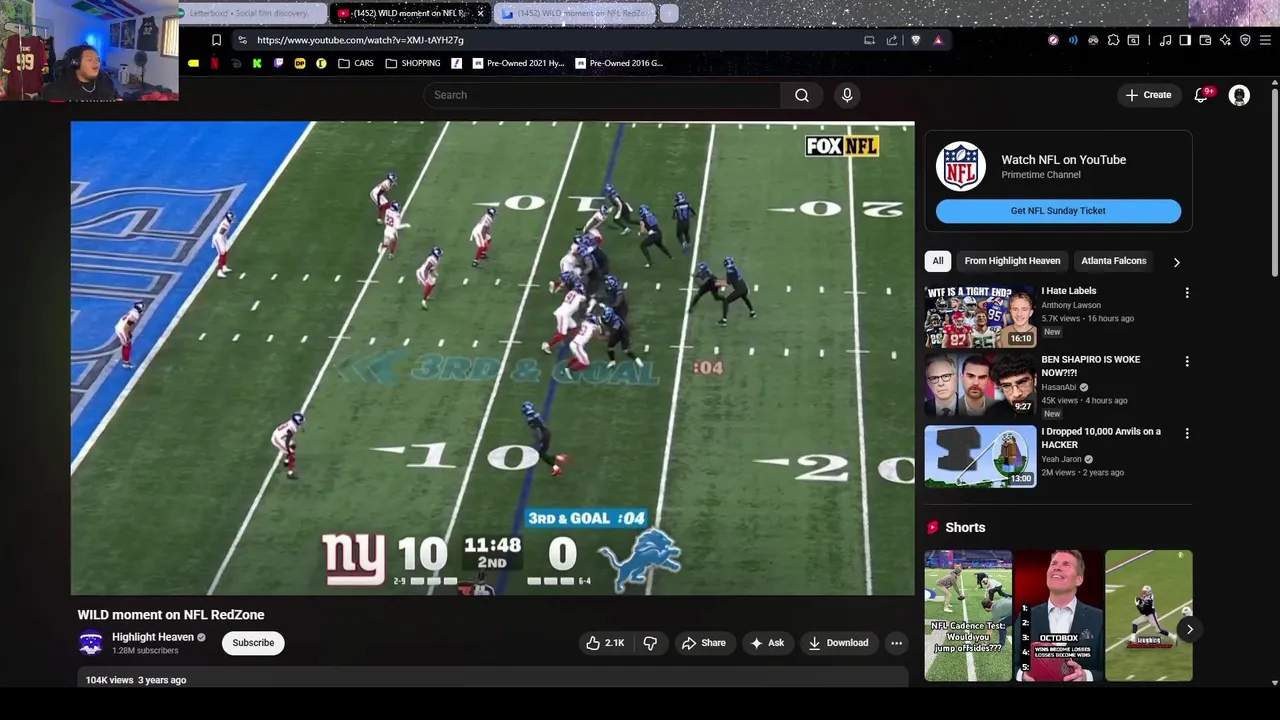Screen dimensions: 1280x720
Task: Open Brave wallet icon in toolbar
Action: point(1205,40)
